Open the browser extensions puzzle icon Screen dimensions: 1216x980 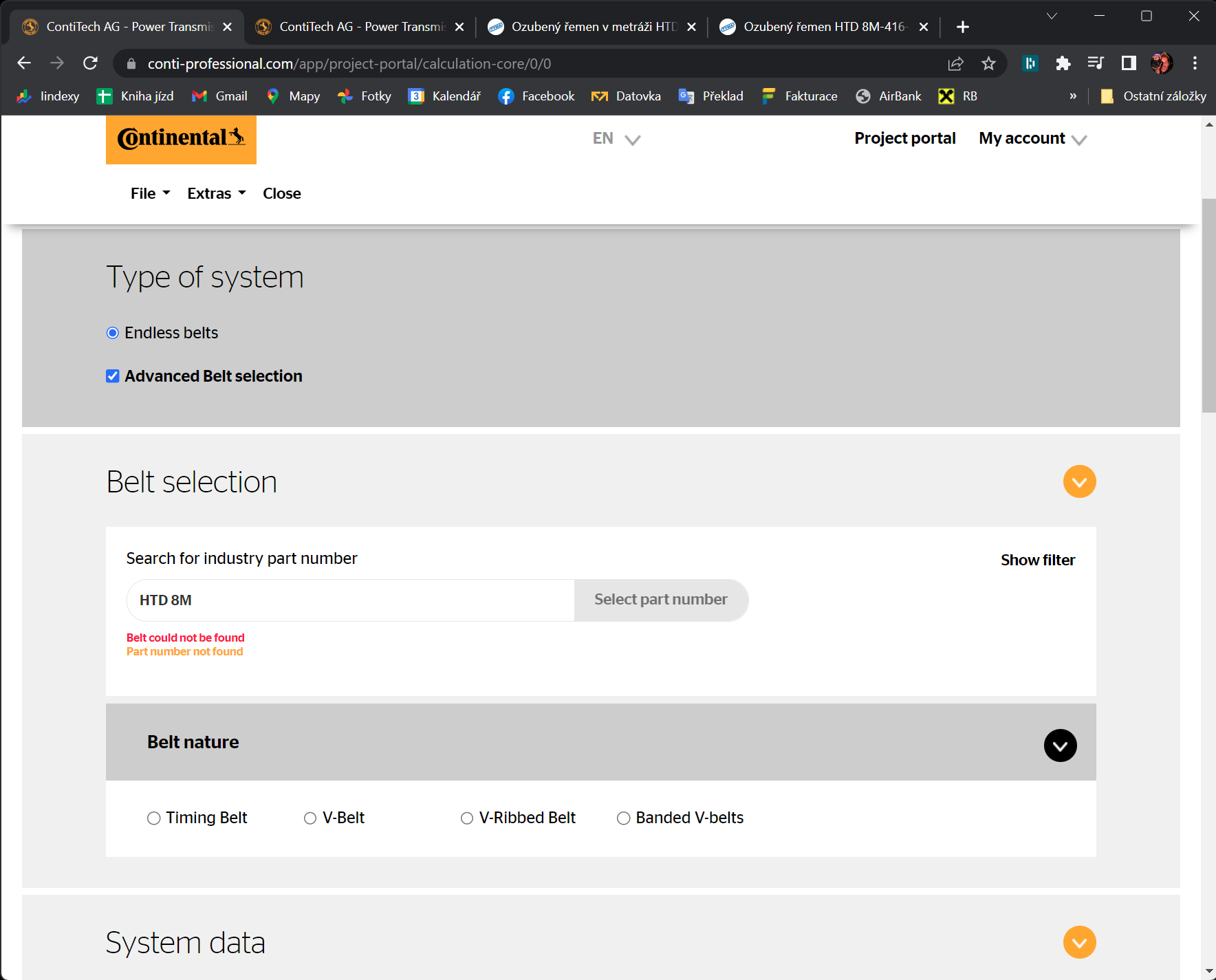click(x=1063, y=63)
